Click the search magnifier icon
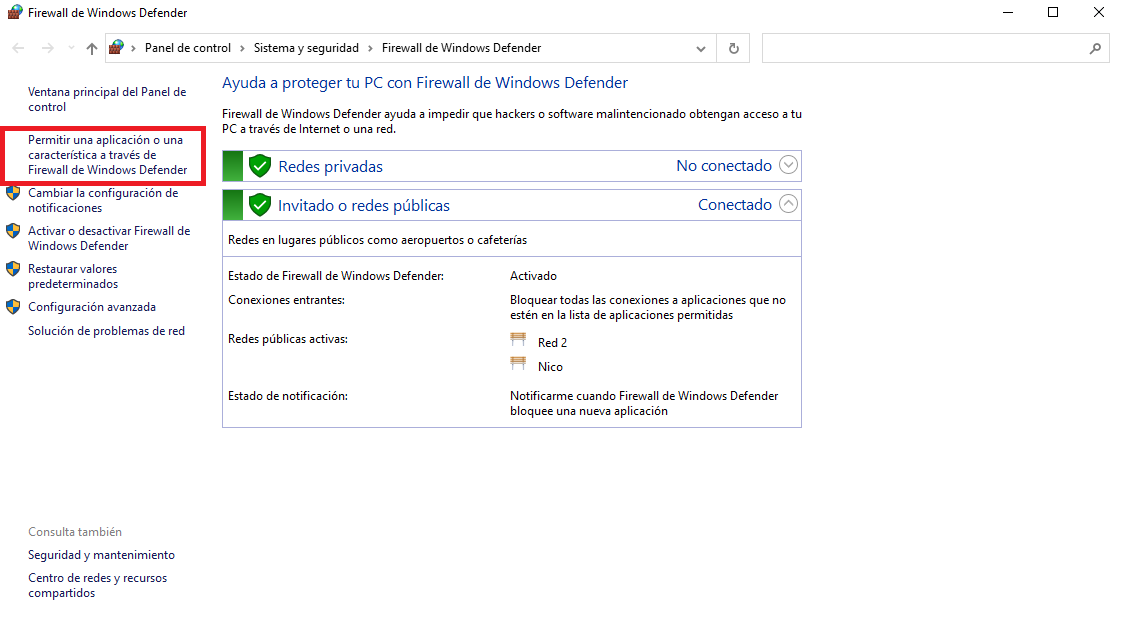1121x619 pixels. pos(1095,49)
